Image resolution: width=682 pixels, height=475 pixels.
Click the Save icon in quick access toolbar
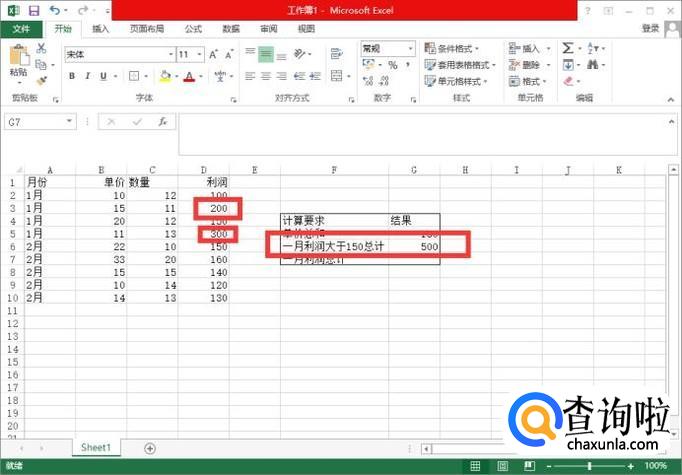[x=33, y=10]
